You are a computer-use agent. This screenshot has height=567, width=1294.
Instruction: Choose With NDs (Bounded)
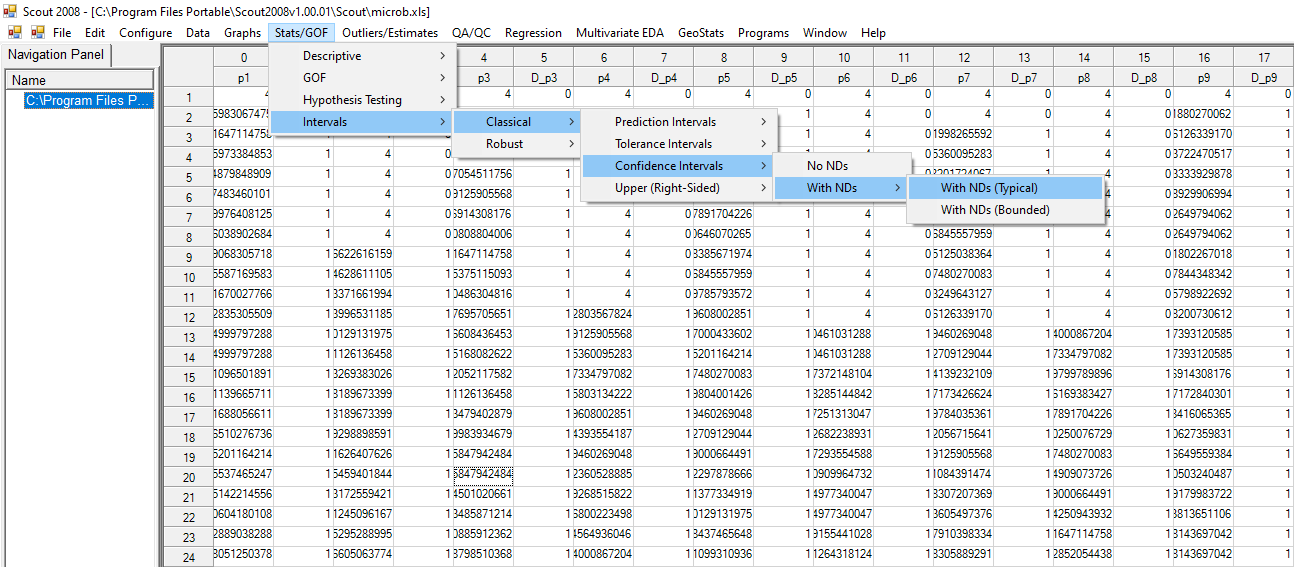[1005, 210]
